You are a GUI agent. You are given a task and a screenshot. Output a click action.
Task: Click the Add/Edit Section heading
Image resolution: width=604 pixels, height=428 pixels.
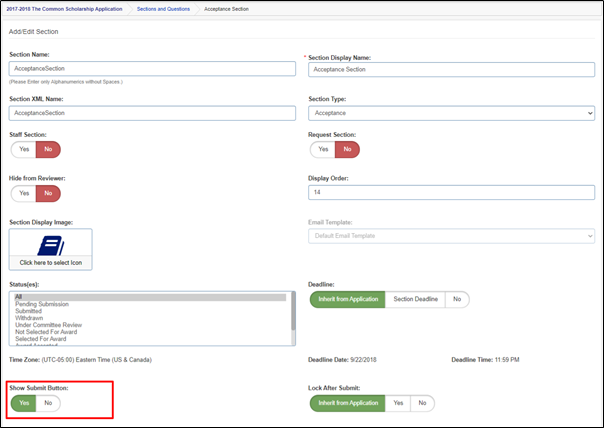click(x=34, y=32)
